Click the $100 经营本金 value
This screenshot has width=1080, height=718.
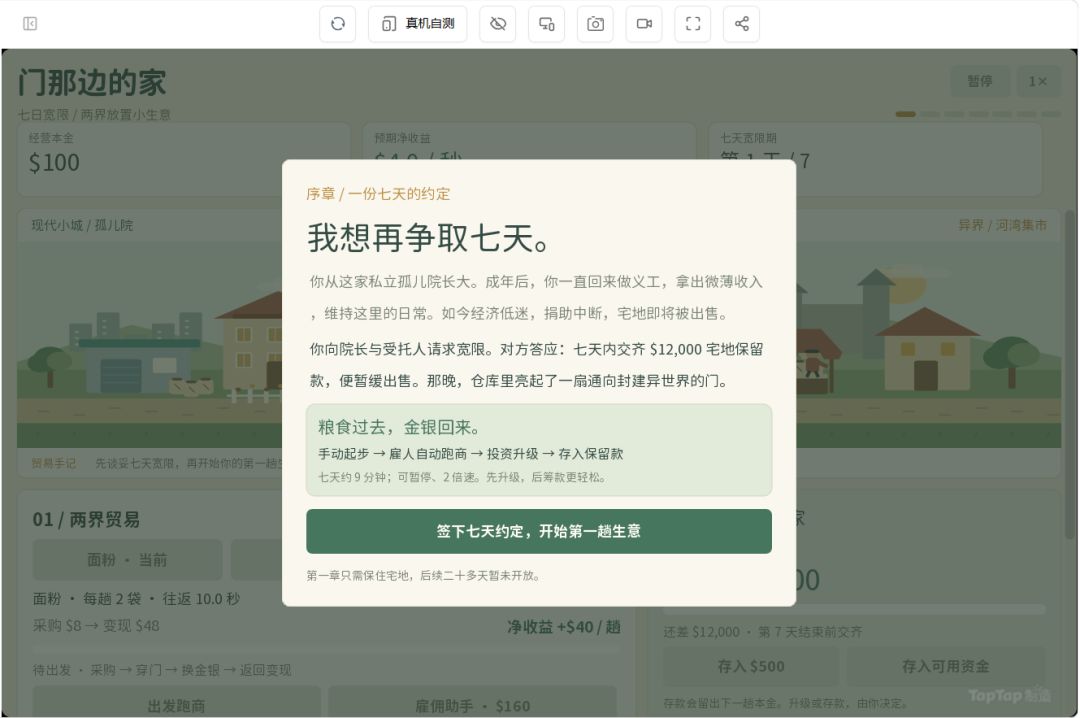[54, 163]
